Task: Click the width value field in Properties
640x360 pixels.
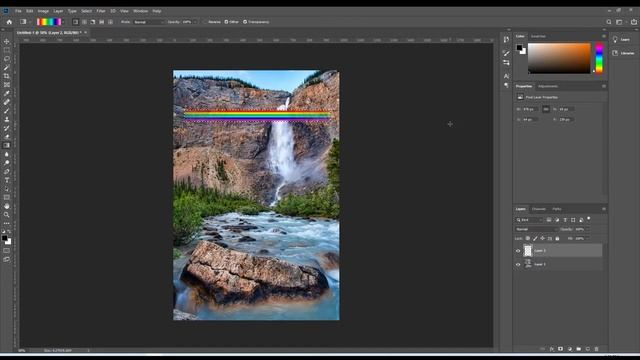Action: (x=530, y=109)
